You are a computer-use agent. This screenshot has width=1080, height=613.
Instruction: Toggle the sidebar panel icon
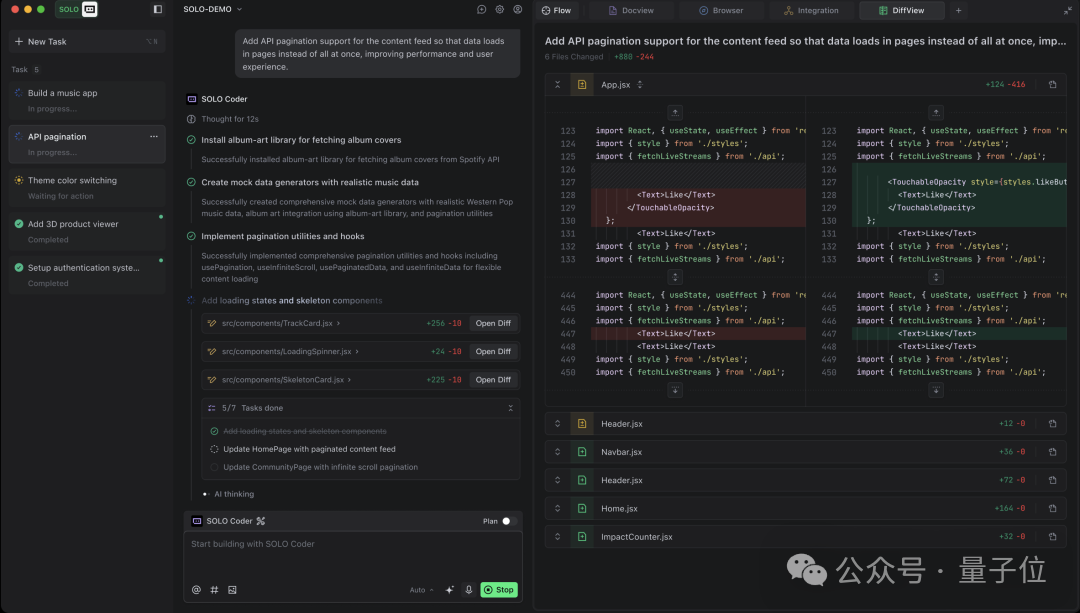tap(158, 10)
